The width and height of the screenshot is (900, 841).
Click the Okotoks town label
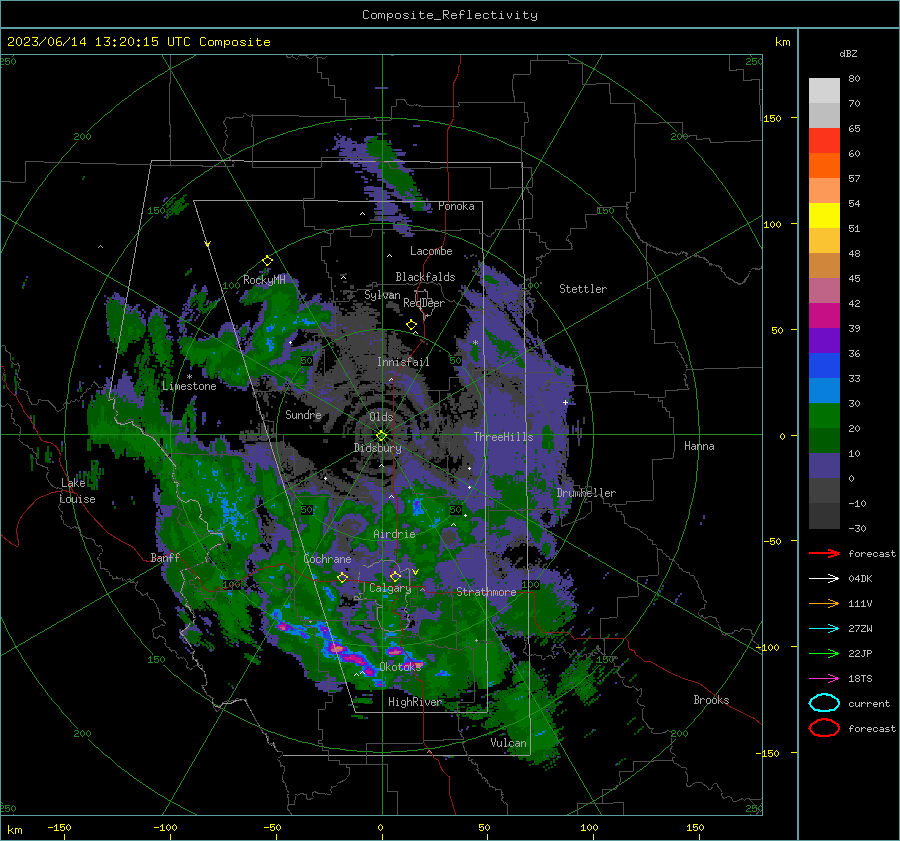coord(401,667)
